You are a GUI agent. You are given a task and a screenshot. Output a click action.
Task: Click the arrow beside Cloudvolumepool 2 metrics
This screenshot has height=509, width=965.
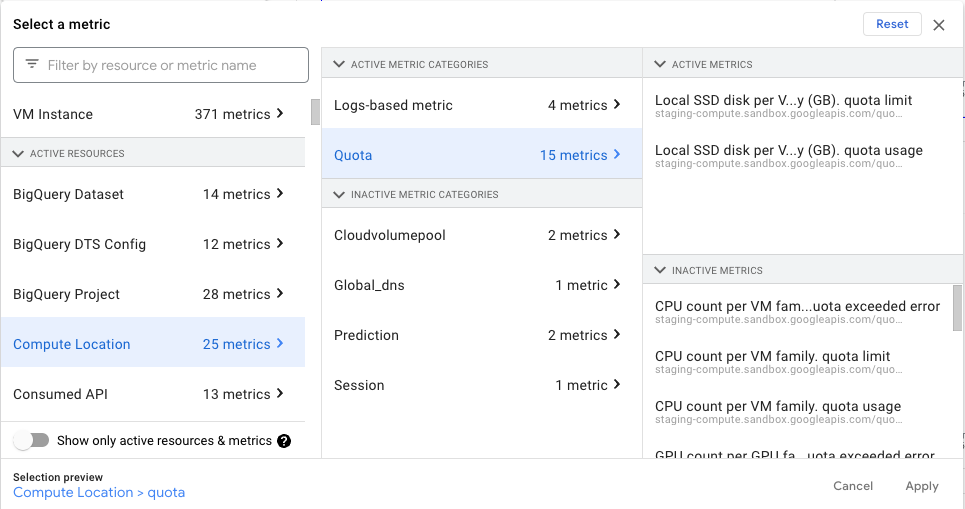coord(617,235)
